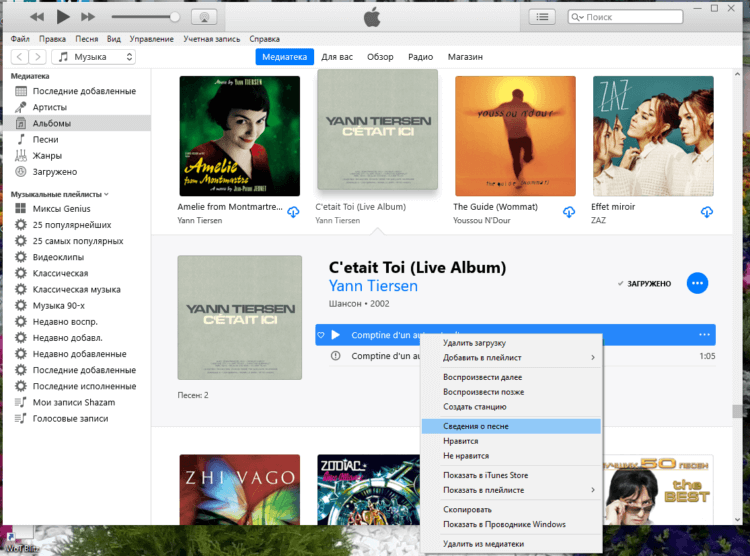Select Альбомы in the sidebar
This screenshot has width=750, height=556.
click(77, 123)
